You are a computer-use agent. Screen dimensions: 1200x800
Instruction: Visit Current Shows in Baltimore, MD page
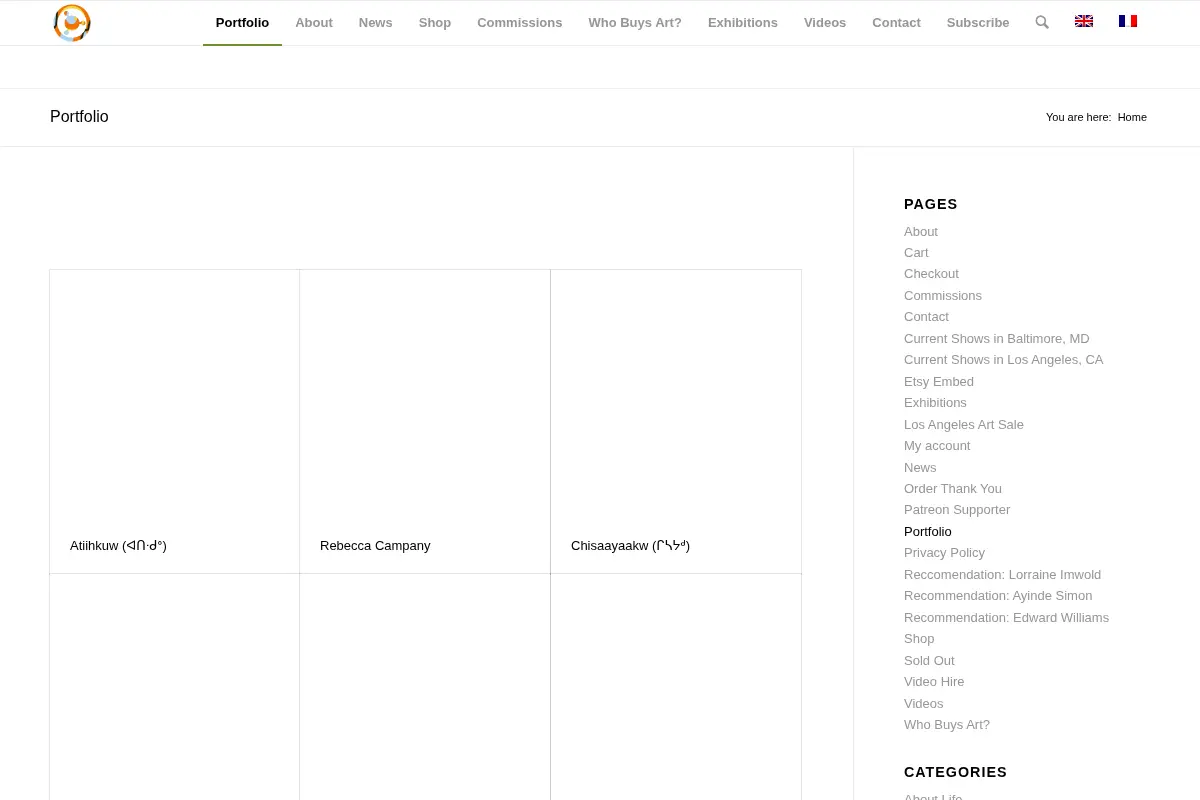click(x=997, y=339)
